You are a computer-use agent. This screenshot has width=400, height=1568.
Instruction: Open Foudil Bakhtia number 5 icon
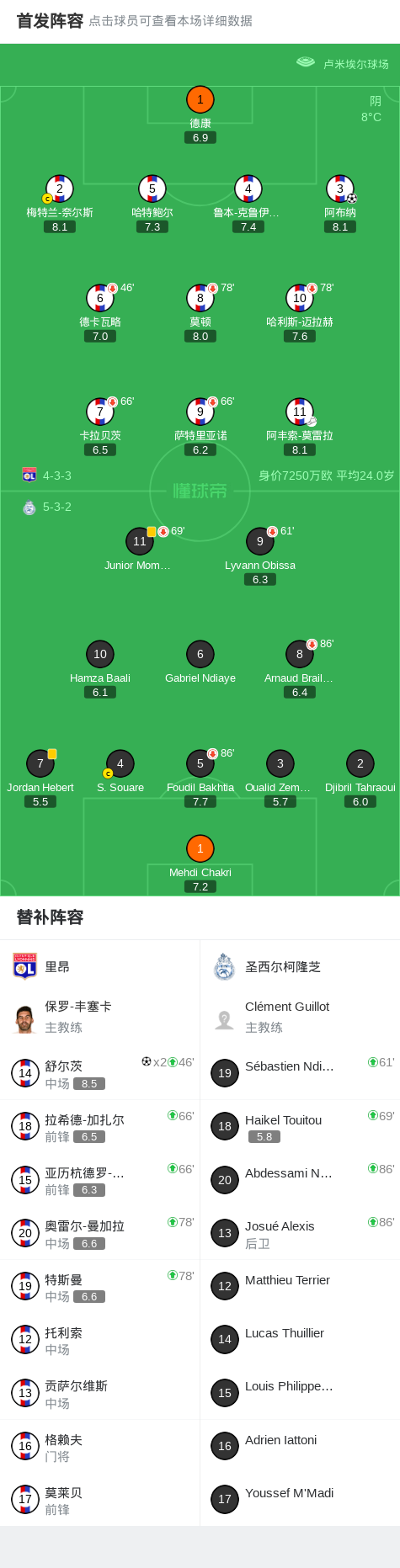coord(200,763)
